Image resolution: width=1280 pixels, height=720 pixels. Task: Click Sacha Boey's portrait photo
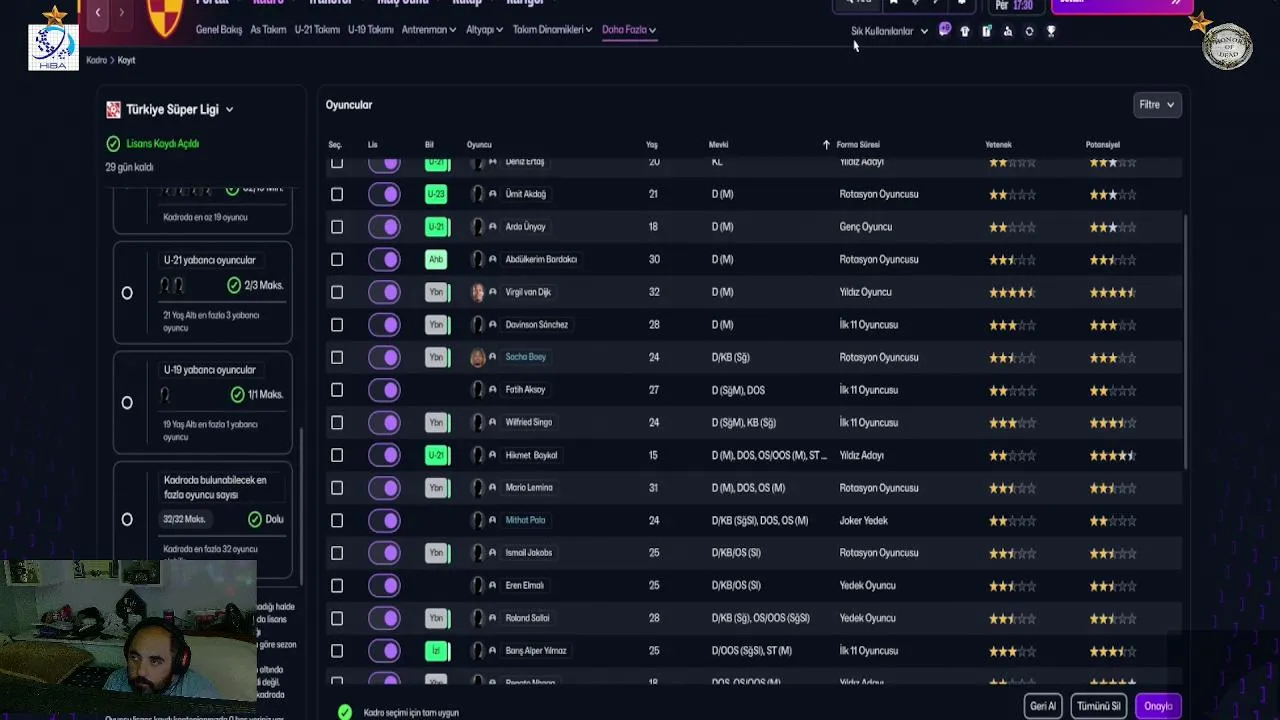tap(477, 357)
